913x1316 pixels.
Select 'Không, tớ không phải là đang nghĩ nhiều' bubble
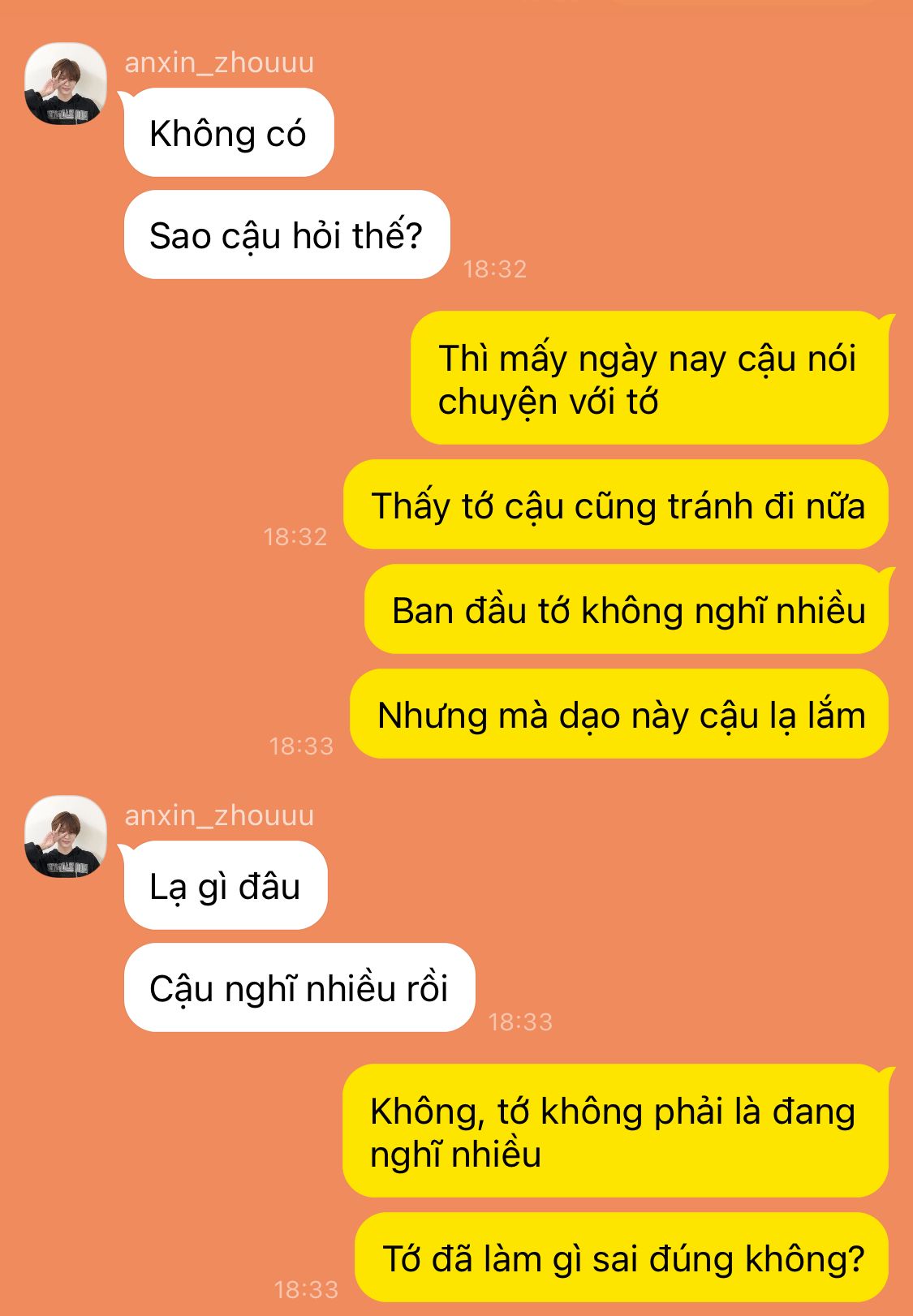[615, 1131]
